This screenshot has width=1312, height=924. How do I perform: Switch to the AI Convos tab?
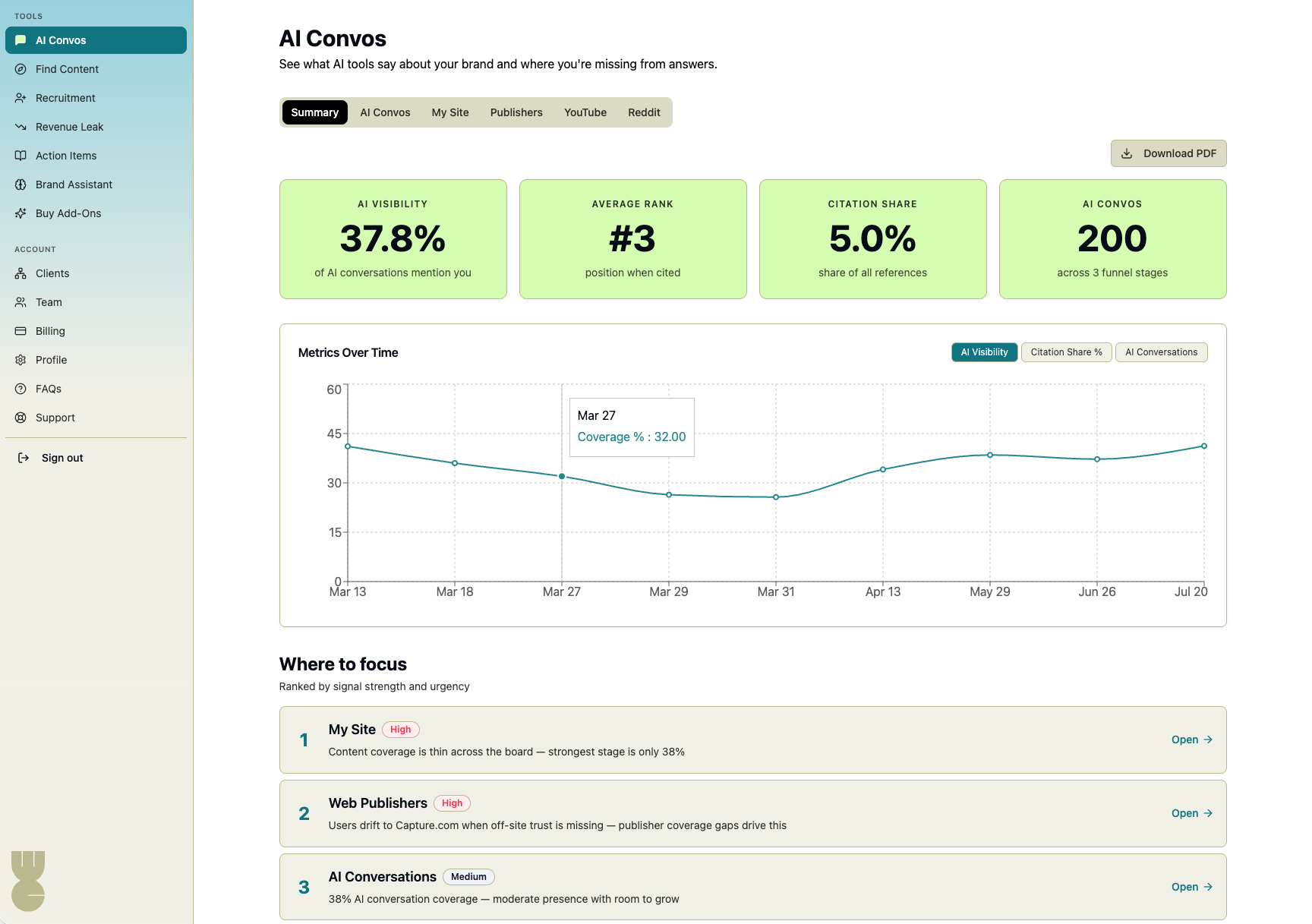point(385,112)
